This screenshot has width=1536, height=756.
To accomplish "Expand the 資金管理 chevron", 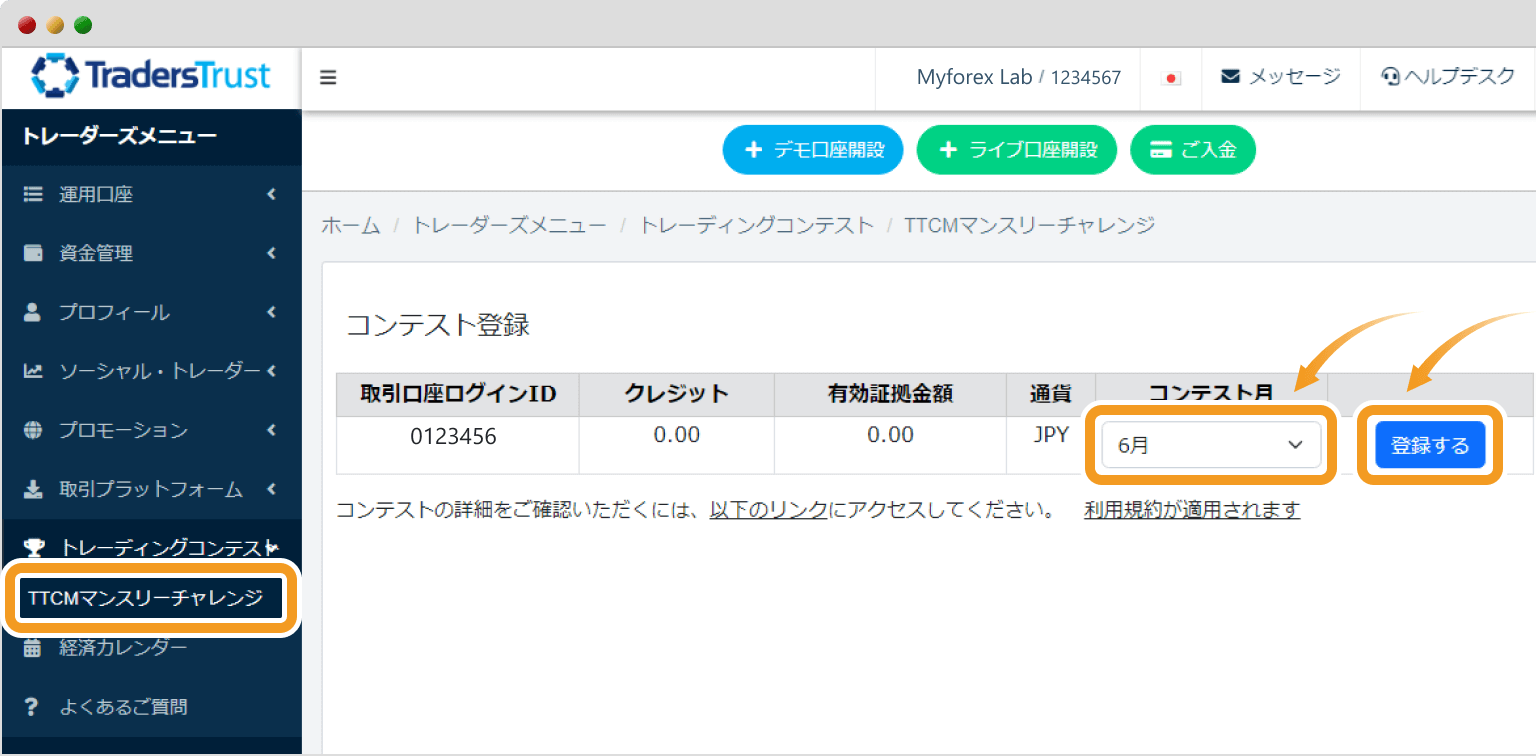I will click(x=271, y=254).
